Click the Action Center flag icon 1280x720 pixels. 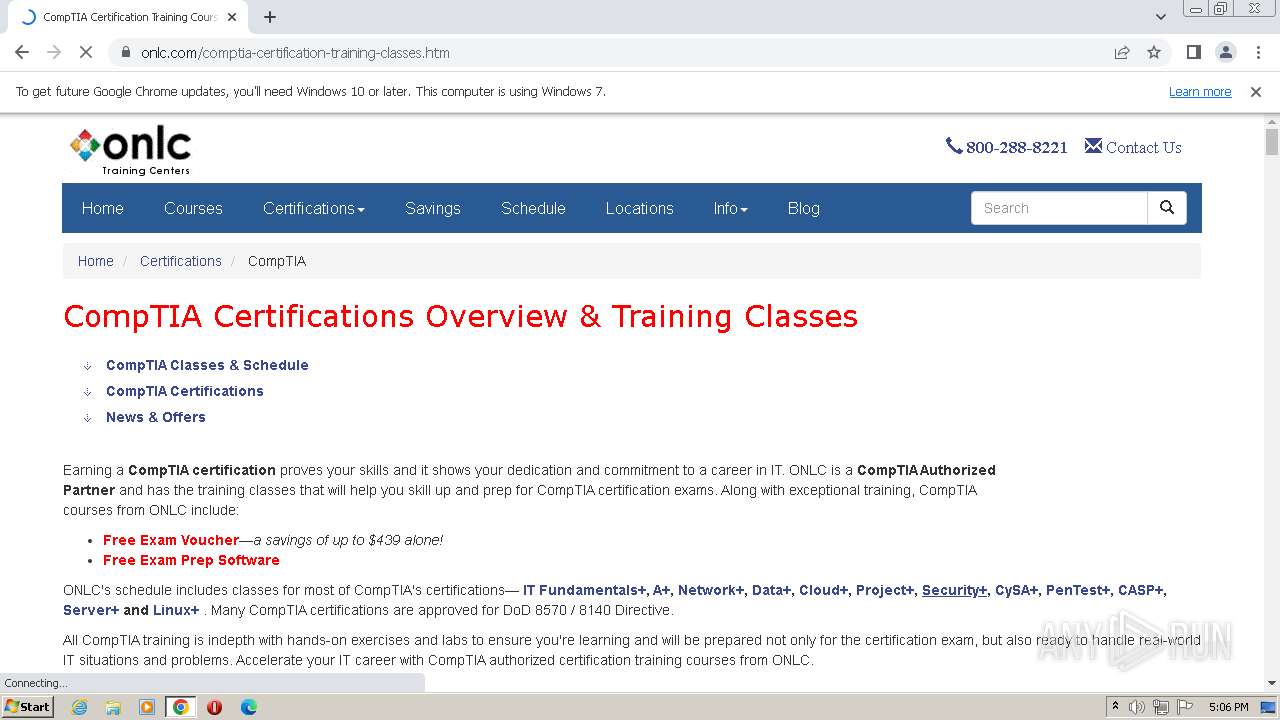coord(1183,707)
